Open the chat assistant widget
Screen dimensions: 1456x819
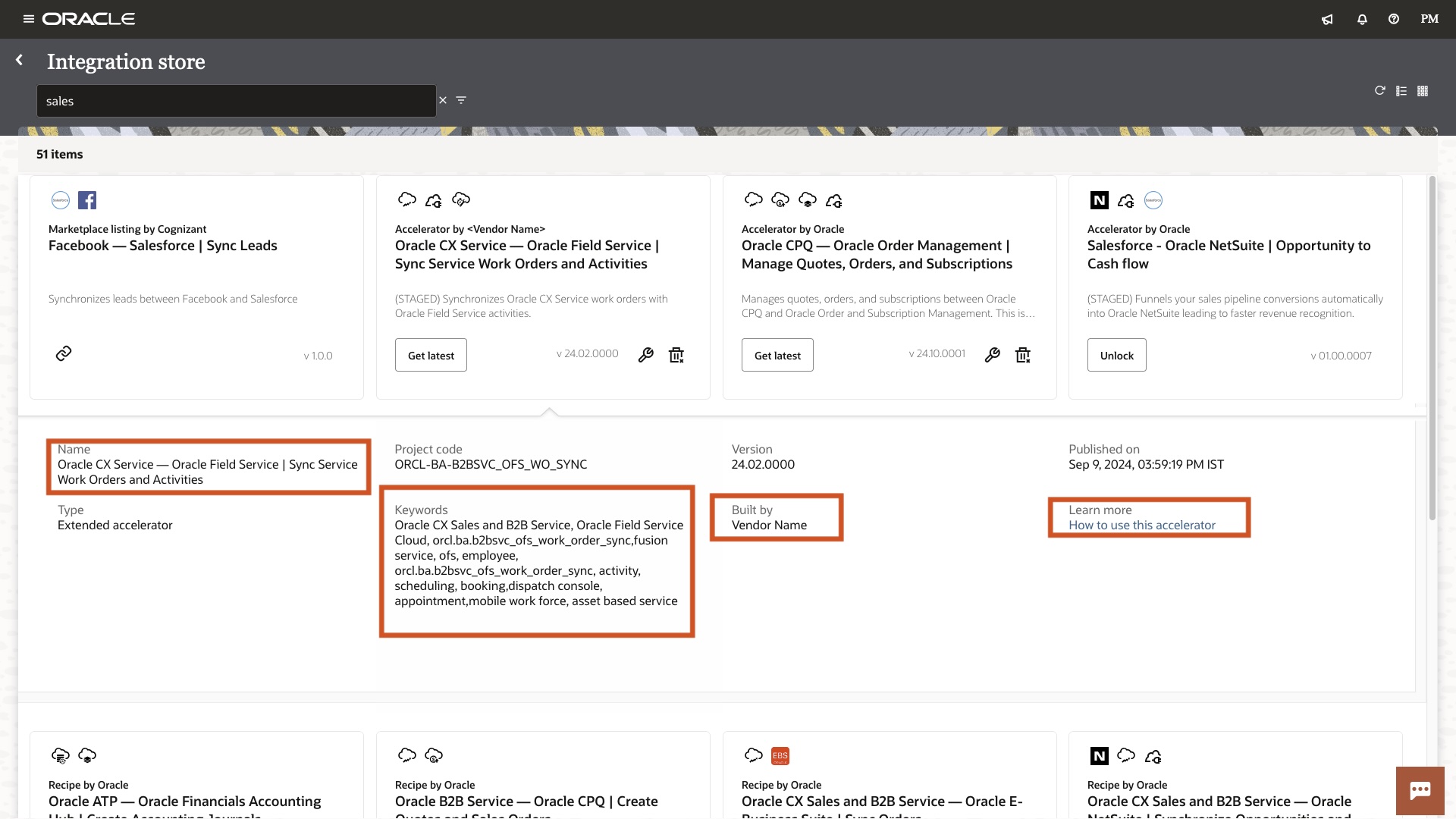(x=1420, y=791)
